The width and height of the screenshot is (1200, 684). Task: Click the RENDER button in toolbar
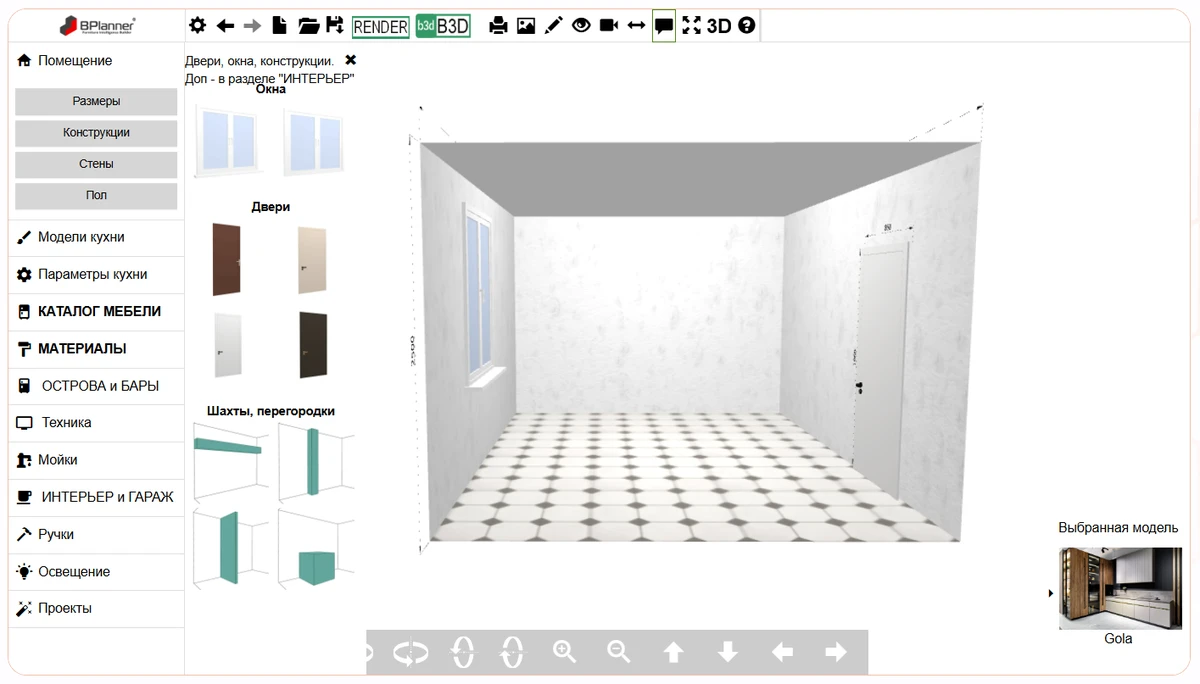coord(381,27)
